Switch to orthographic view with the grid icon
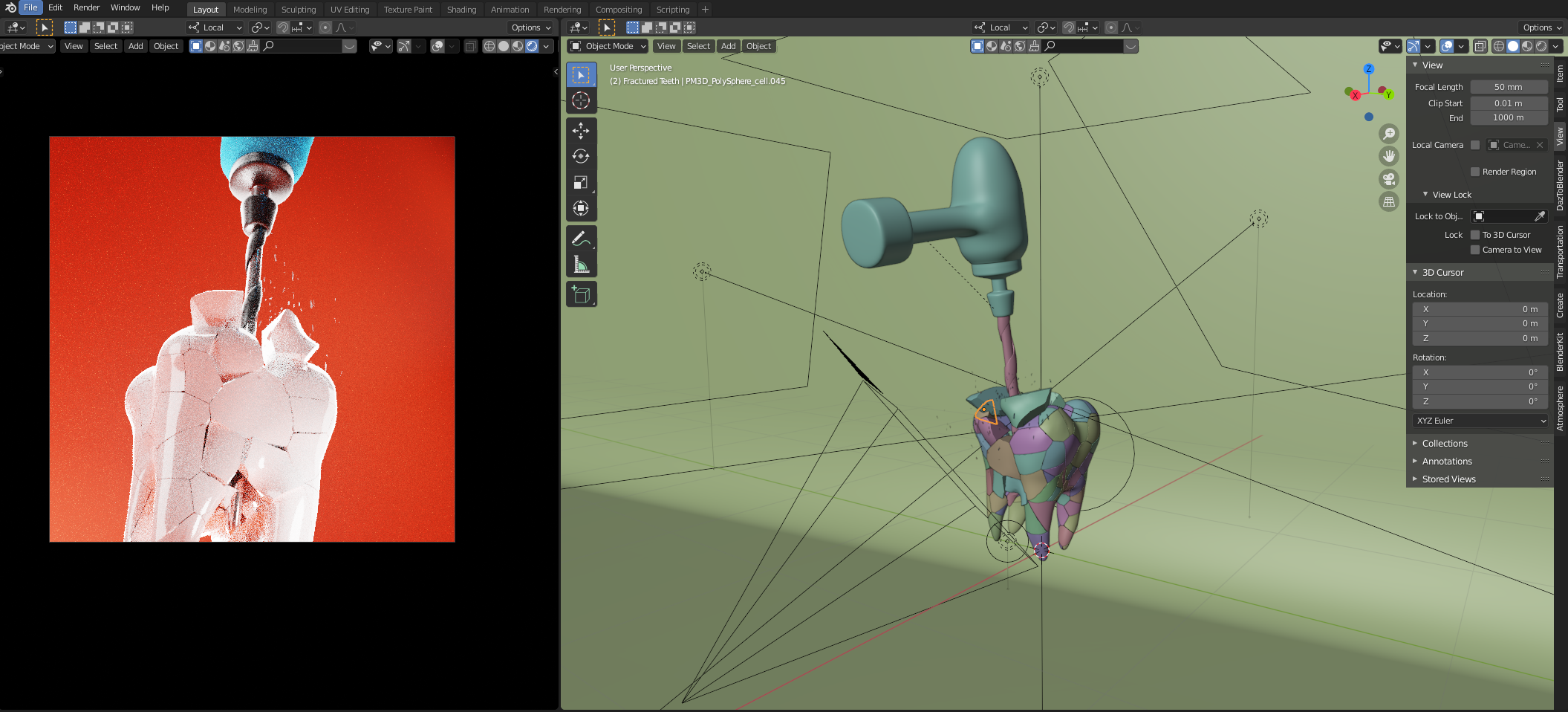The width and height of the screenshot is (1568, 712). [x=1388, y=201]
